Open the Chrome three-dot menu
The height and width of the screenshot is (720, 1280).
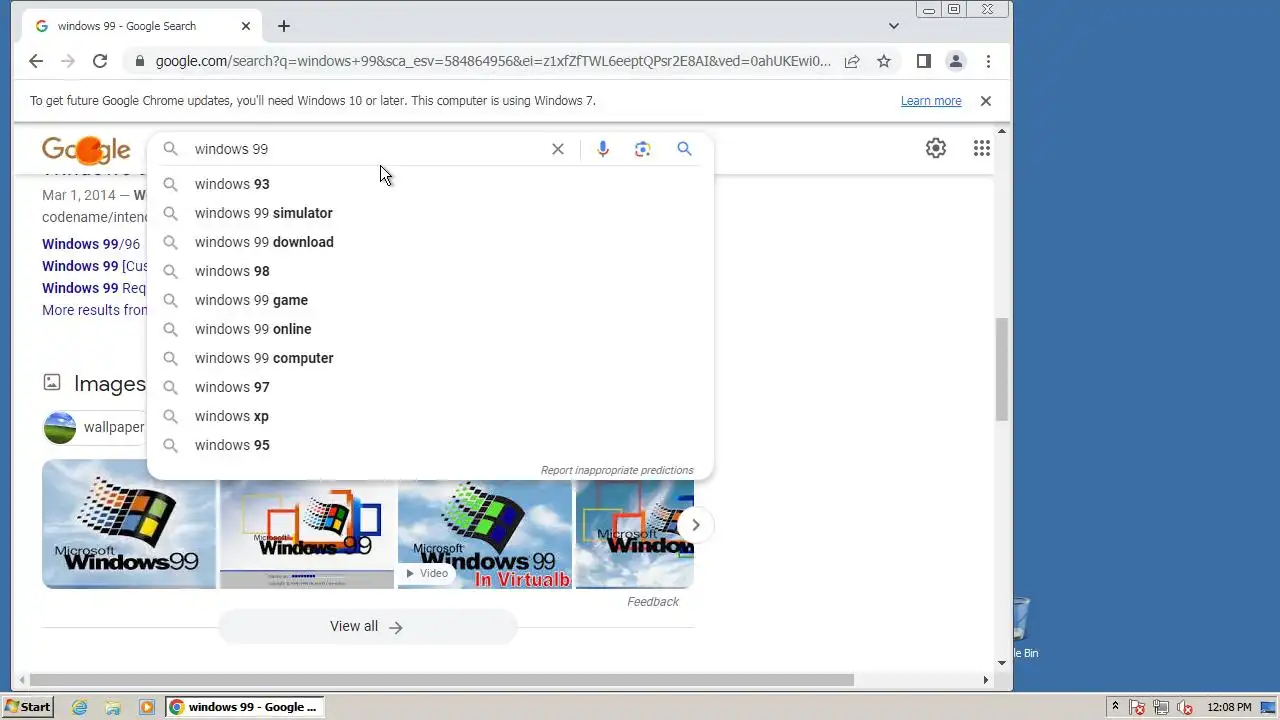tap(988, 61)
